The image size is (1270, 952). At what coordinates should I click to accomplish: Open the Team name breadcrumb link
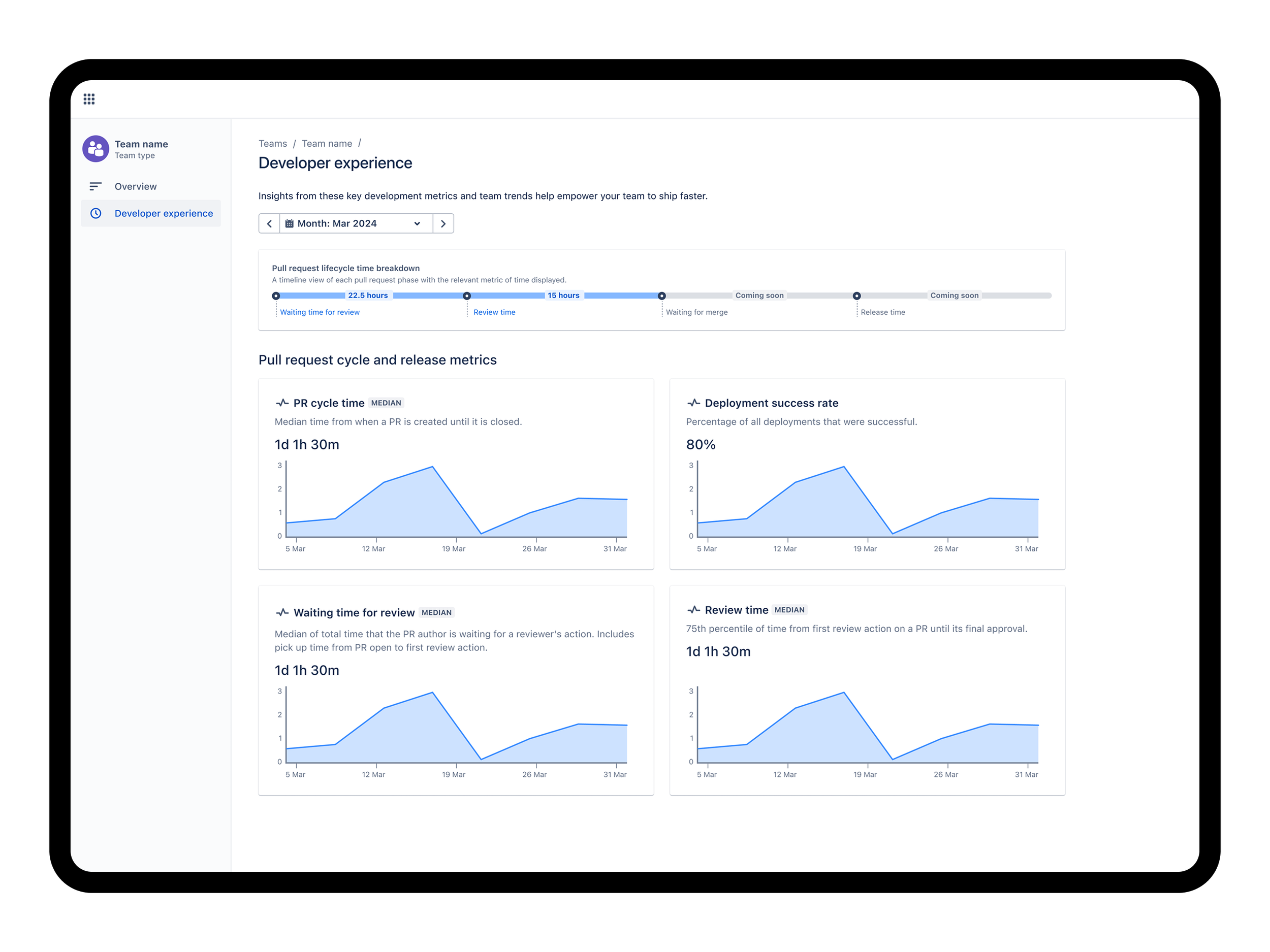[x=327, y=144]
